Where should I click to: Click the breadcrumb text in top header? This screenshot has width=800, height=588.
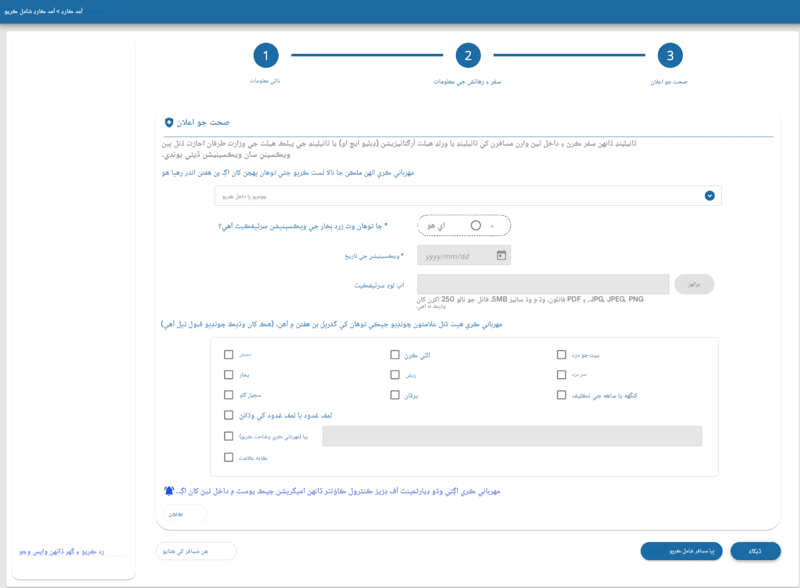[44, 11]
